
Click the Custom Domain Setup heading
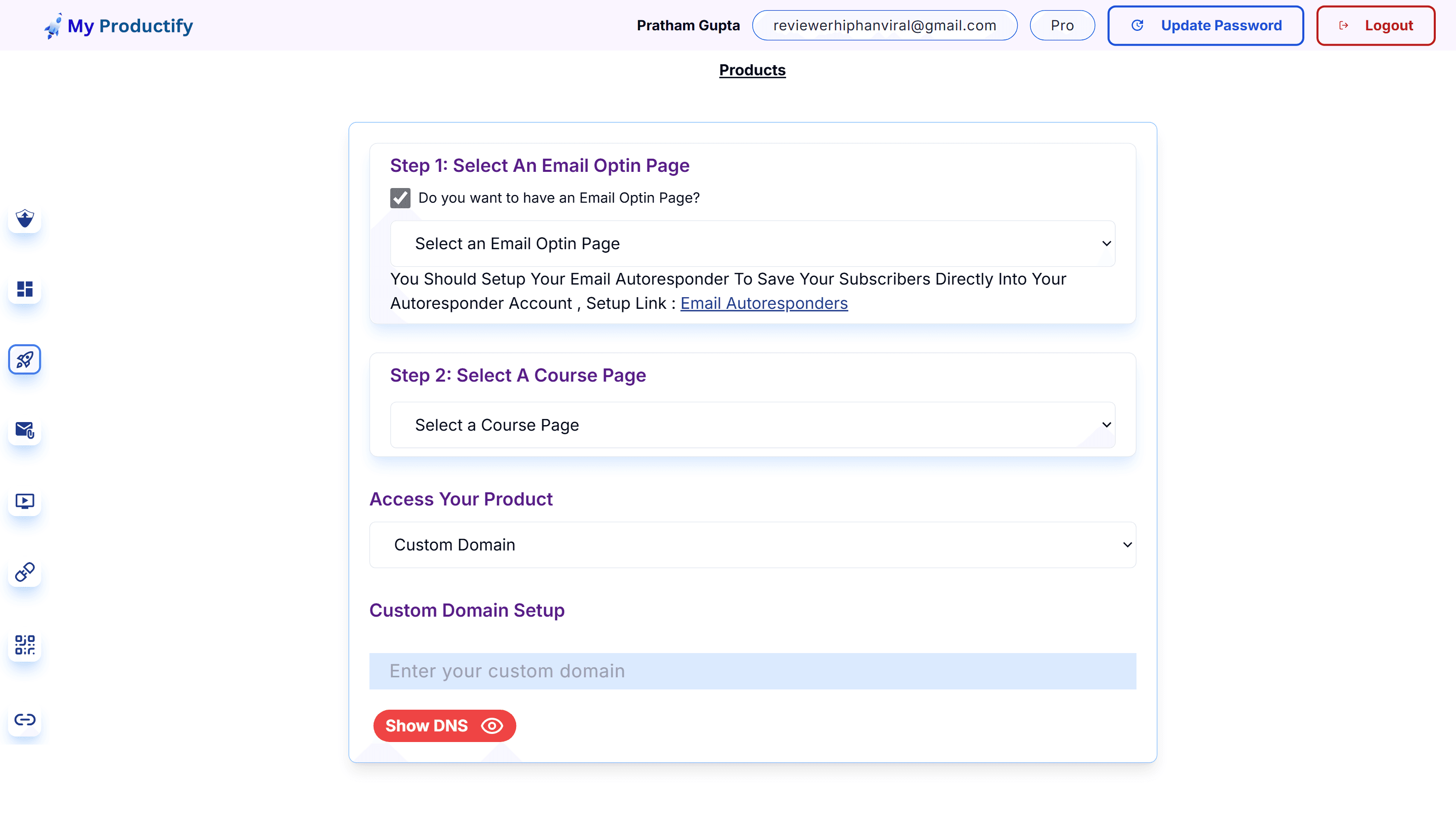(x=467, y=610)
